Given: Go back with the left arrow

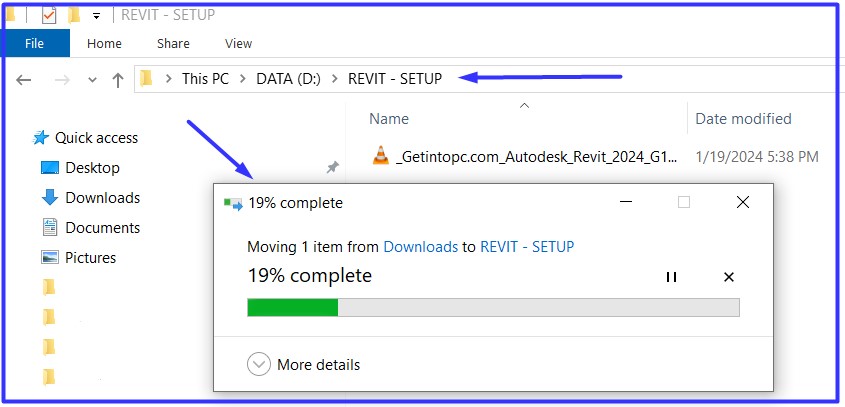Looking at the screenshot, I should (23, 80).
